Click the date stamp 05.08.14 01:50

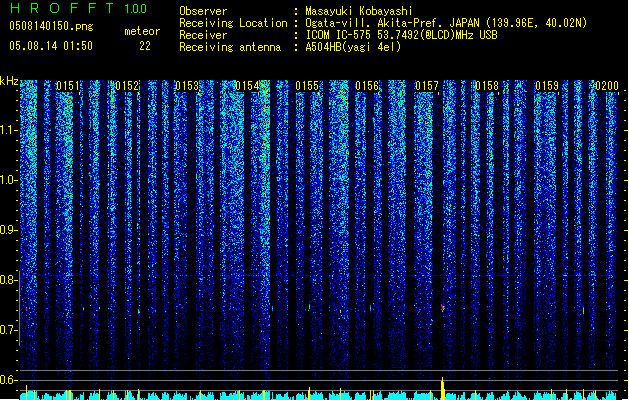point(51,46)
